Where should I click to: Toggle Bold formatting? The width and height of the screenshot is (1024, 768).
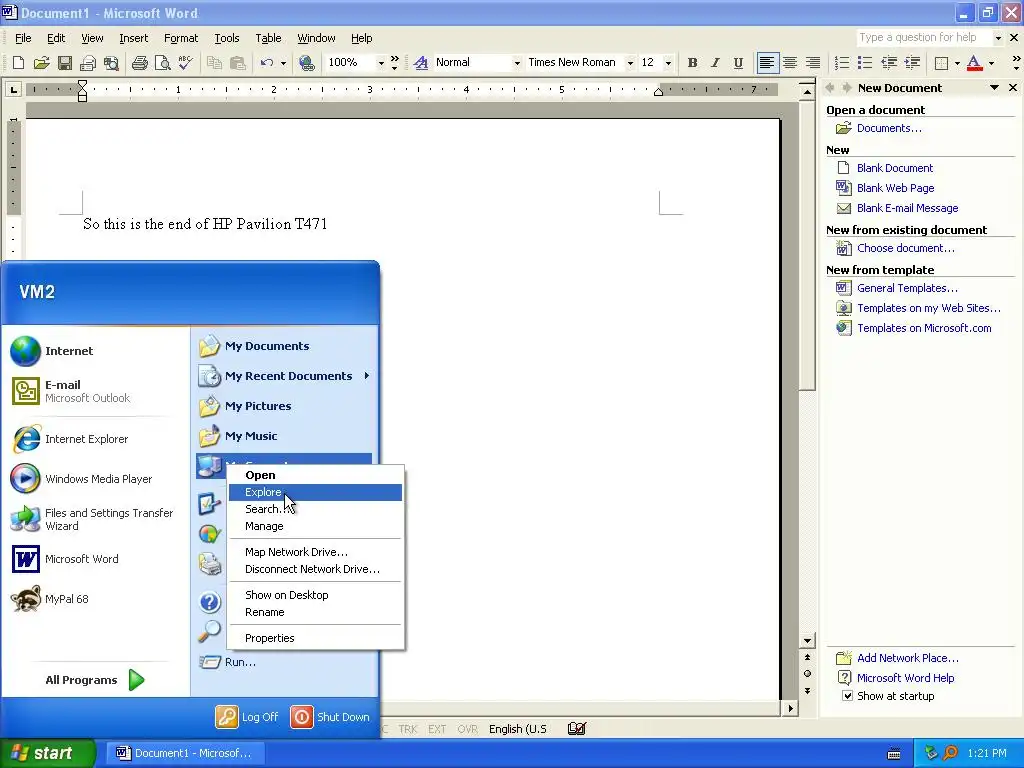[692, 63]
